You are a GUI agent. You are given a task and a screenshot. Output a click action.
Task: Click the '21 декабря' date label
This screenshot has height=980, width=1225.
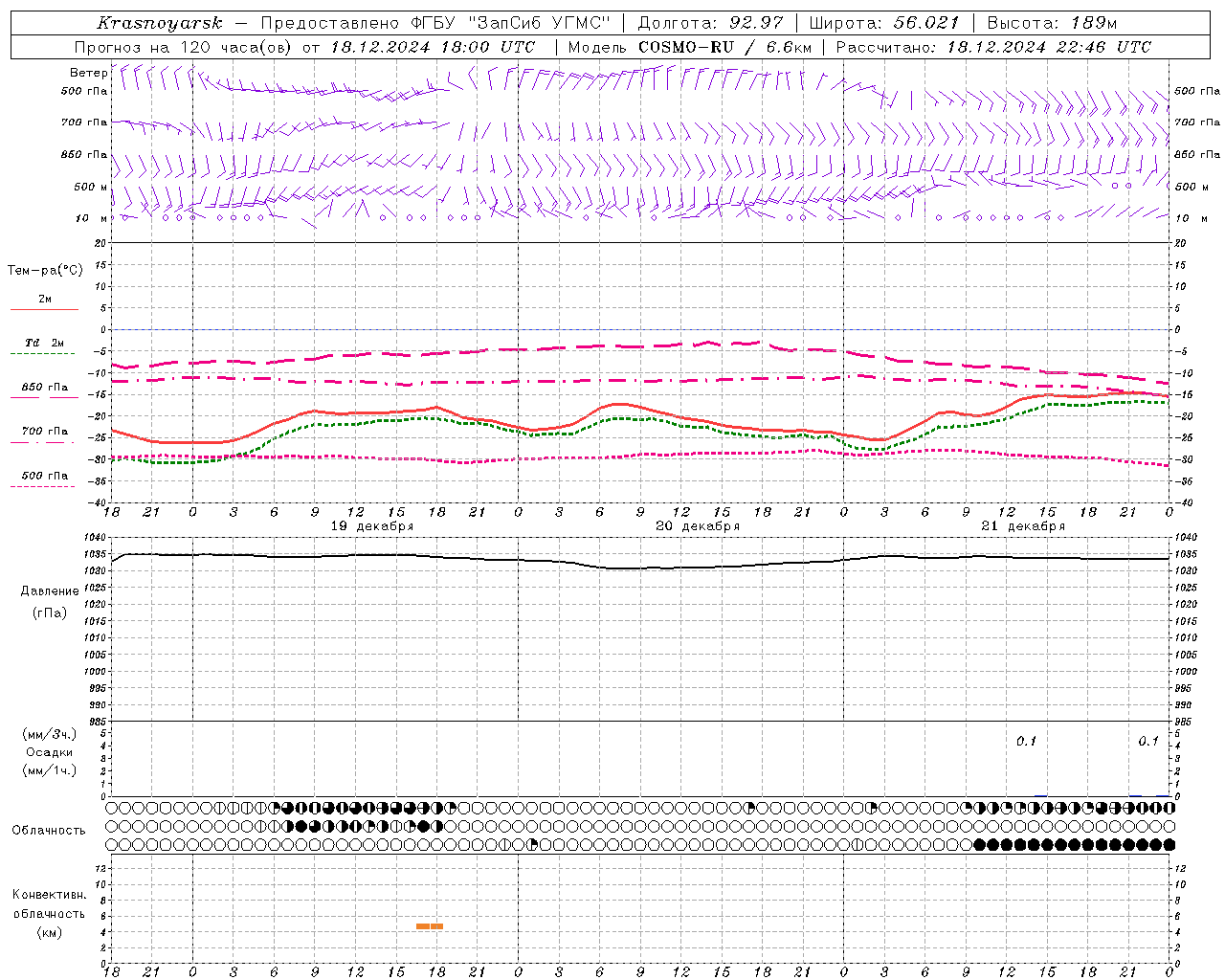pos(1023,526)
